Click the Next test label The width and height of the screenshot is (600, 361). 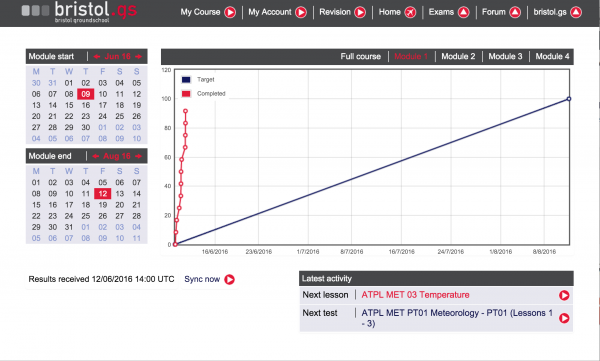point(320,313)
